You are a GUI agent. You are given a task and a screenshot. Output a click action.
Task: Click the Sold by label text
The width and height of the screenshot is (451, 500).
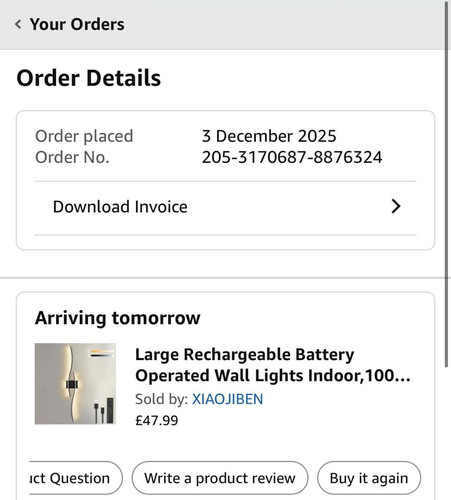coord(162,399)
